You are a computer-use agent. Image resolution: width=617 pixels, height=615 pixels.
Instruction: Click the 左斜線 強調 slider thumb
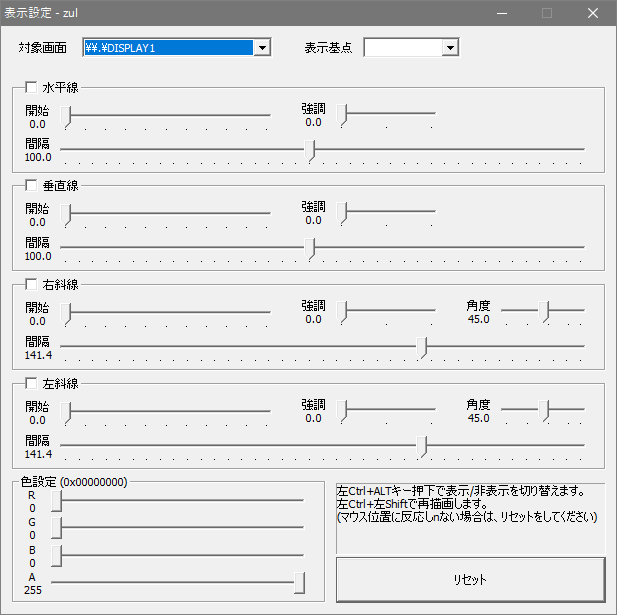343,410
